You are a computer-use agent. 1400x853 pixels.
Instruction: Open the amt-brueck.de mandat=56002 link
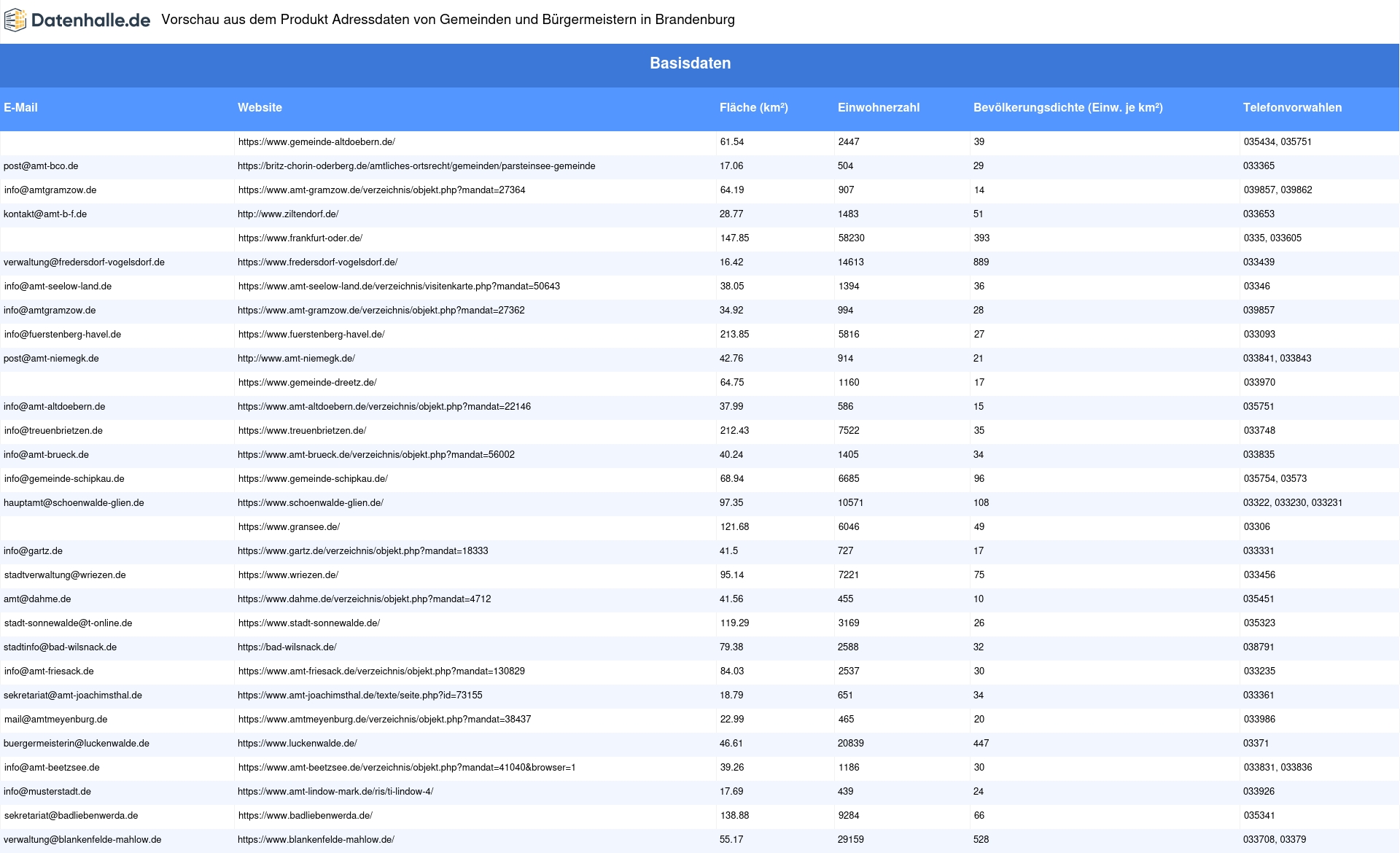pyautogui.click(x=376, y=455)
